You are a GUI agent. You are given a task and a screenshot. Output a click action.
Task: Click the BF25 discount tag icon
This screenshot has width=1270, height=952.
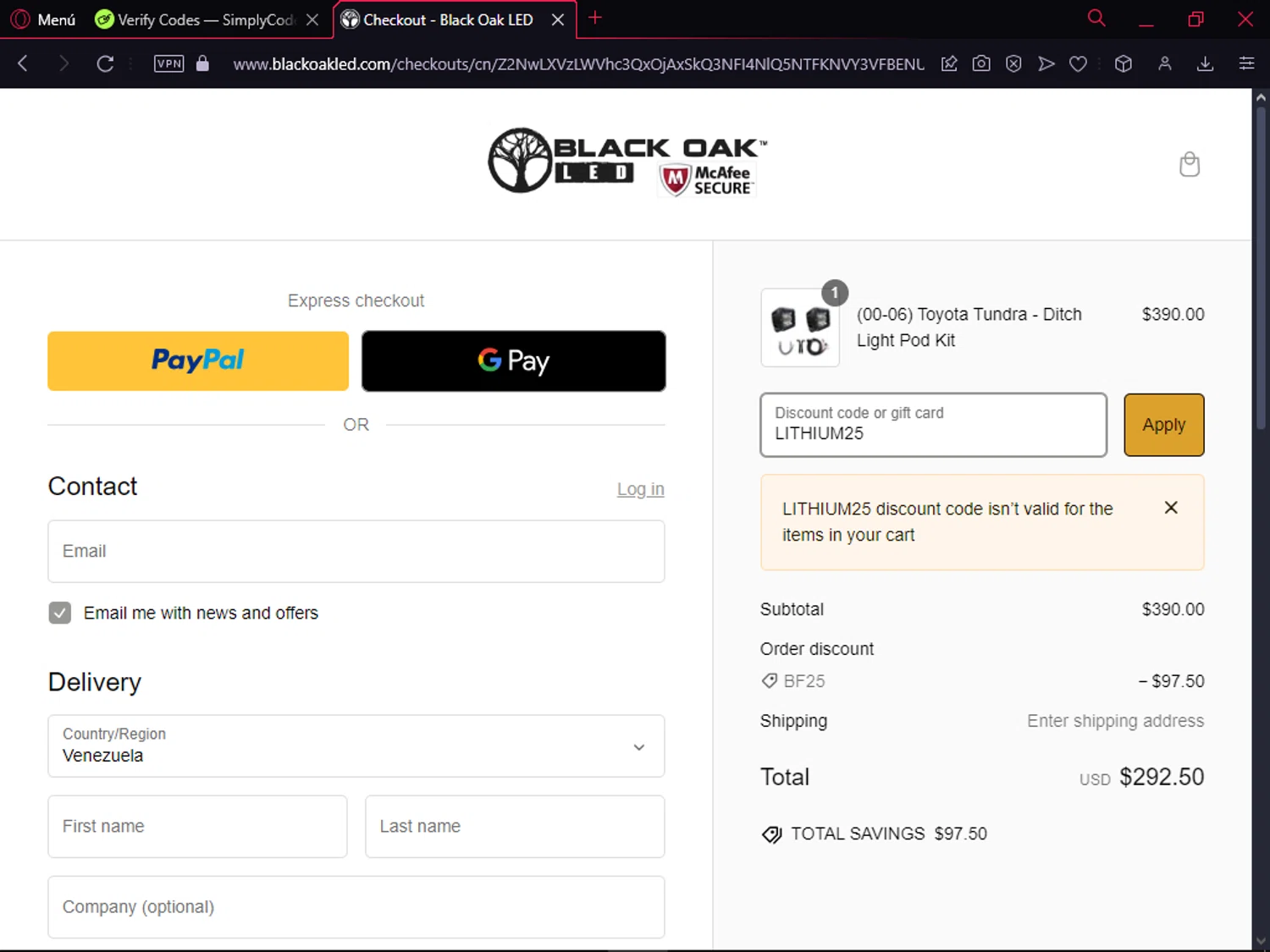point(769,680)
